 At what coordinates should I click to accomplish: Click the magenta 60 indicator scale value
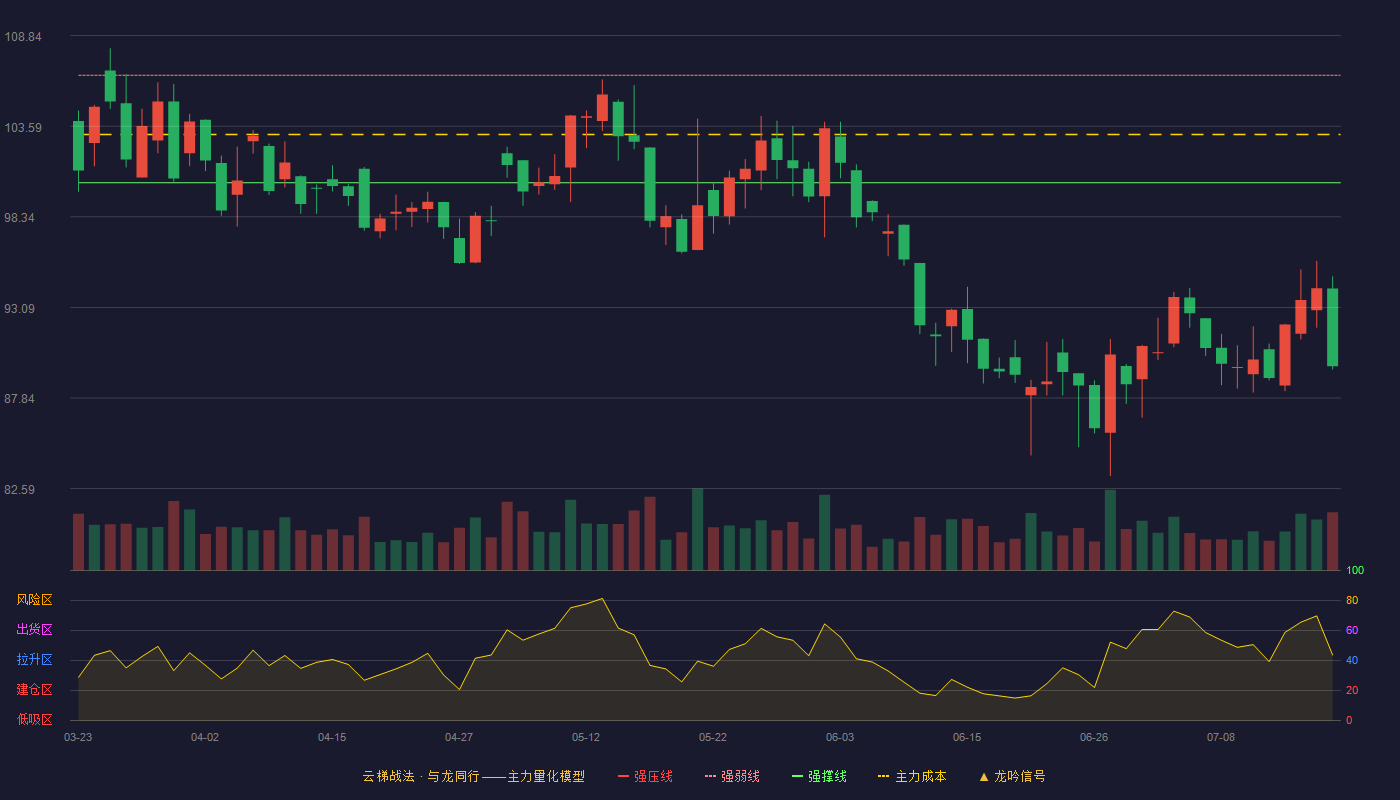[x=1352, y=630]
